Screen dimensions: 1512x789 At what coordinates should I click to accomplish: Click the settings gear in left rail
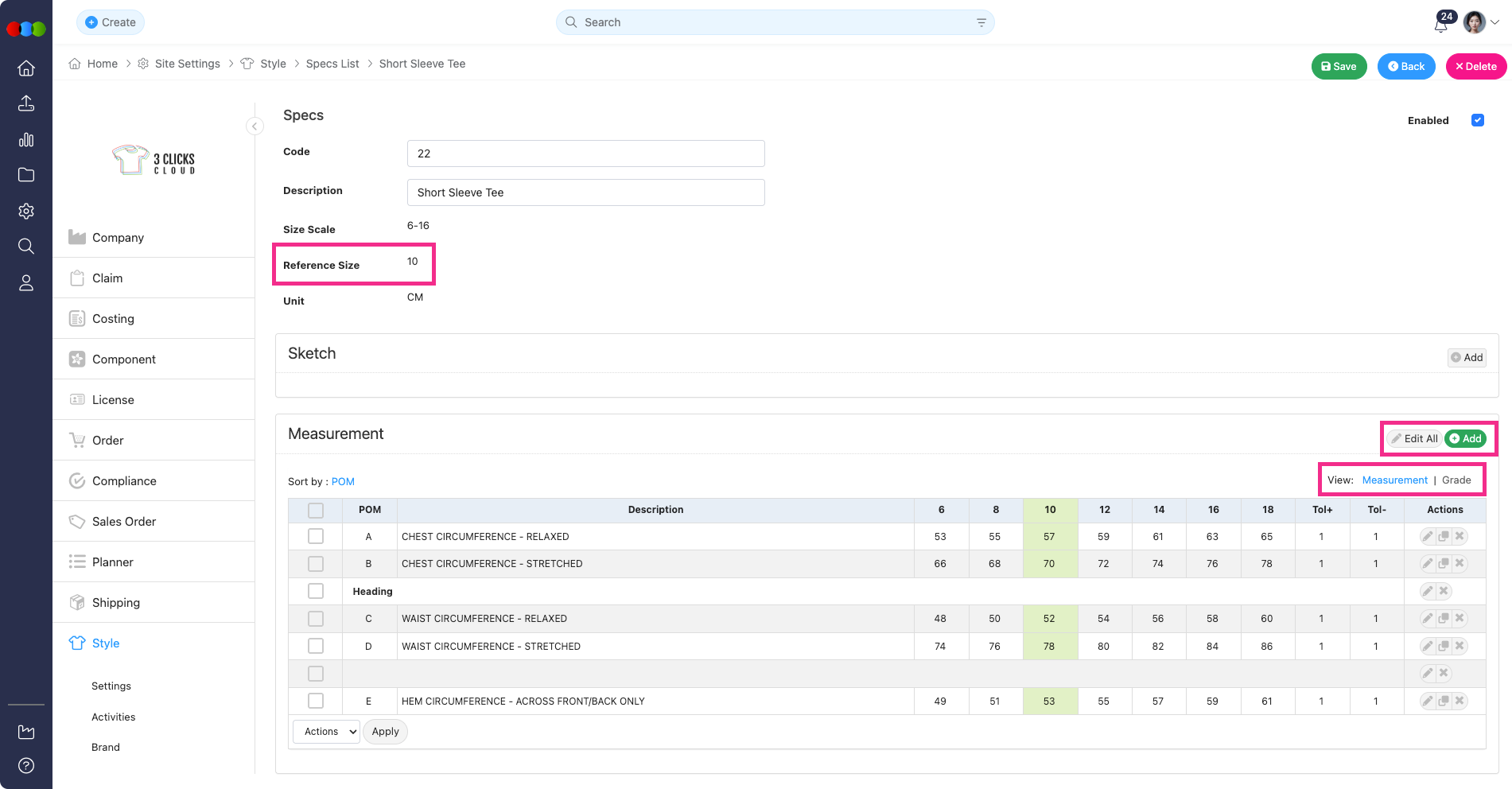(26, 211)
